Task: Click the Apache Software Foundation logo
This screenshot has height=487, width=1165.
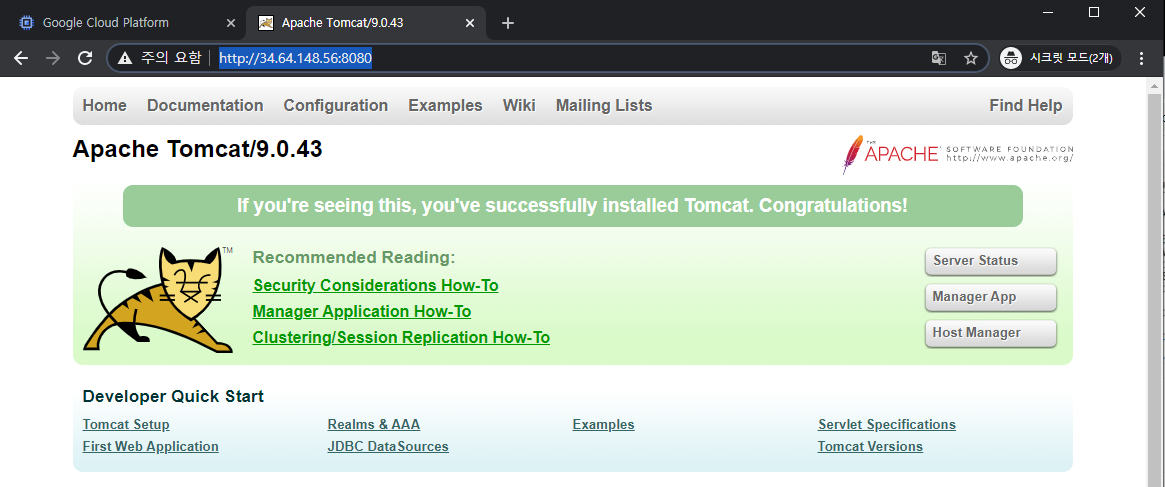Action: [958, 154]
